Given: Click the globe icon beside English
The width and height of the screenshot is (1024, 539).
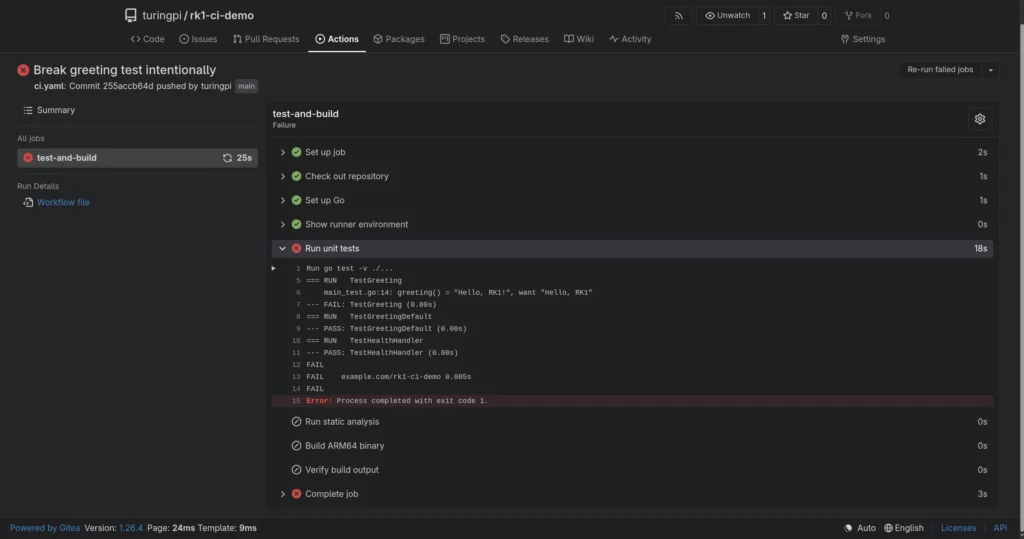Looking at the screenshot, I should [x=888, y=528].
